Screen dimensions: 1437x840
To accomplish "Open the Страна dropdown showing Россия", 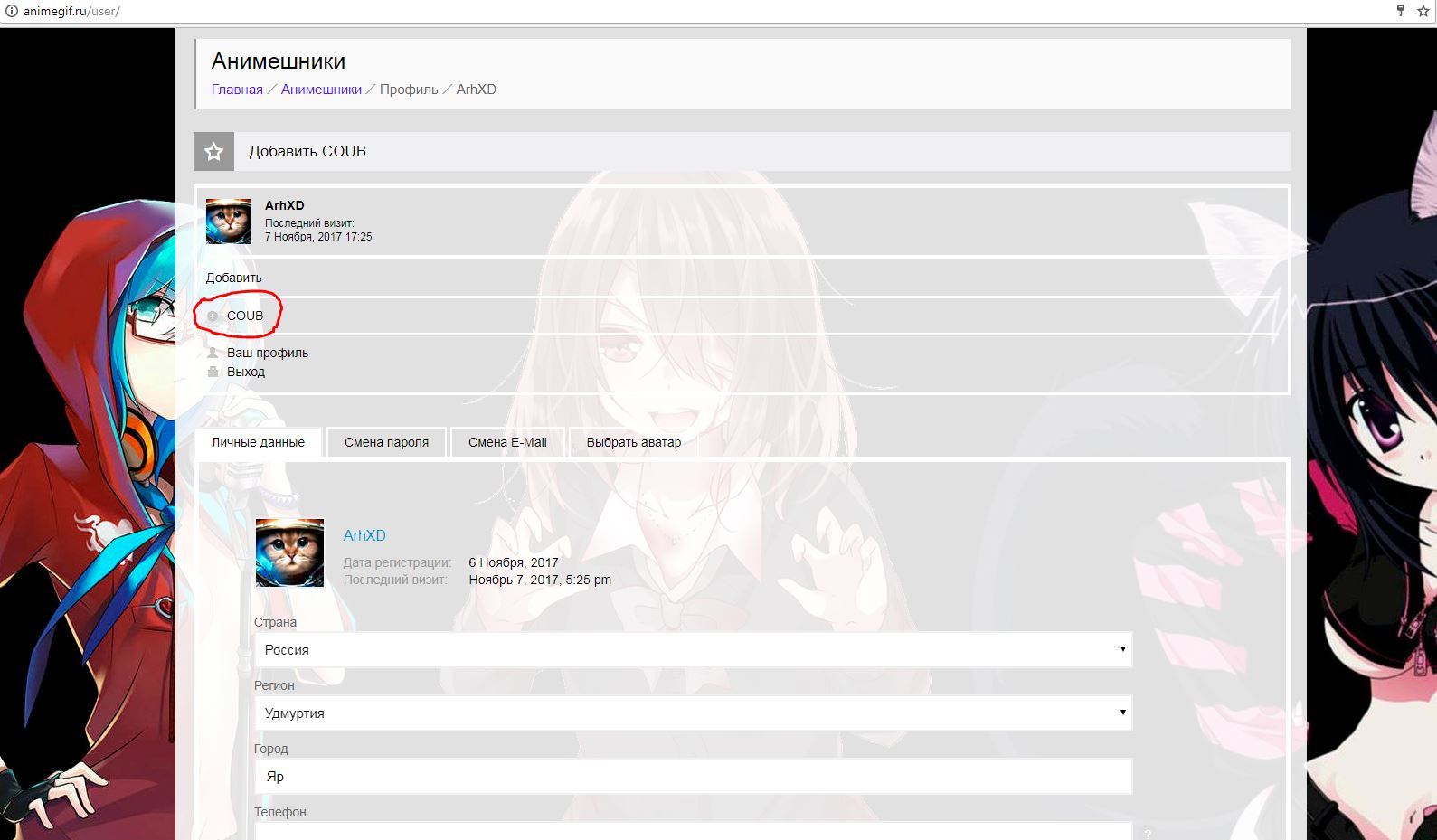I will (693, 650).
